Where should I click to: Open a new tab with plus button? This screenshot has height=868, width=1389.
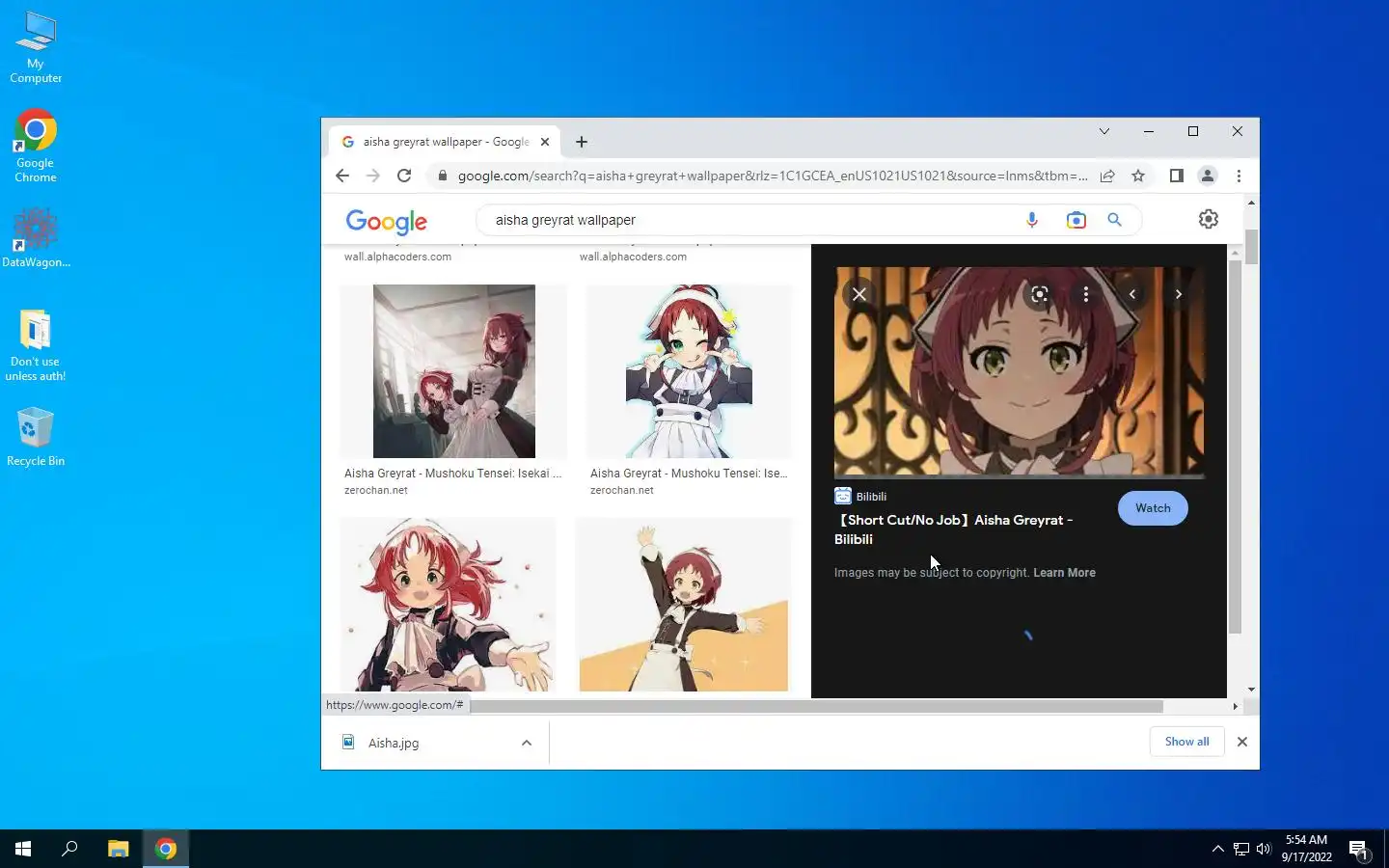tap(582, 142)
